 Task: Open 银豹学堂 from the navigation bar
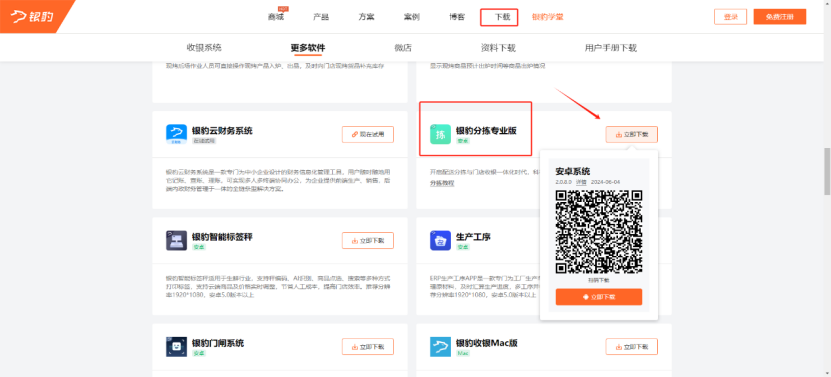point(547,17)
